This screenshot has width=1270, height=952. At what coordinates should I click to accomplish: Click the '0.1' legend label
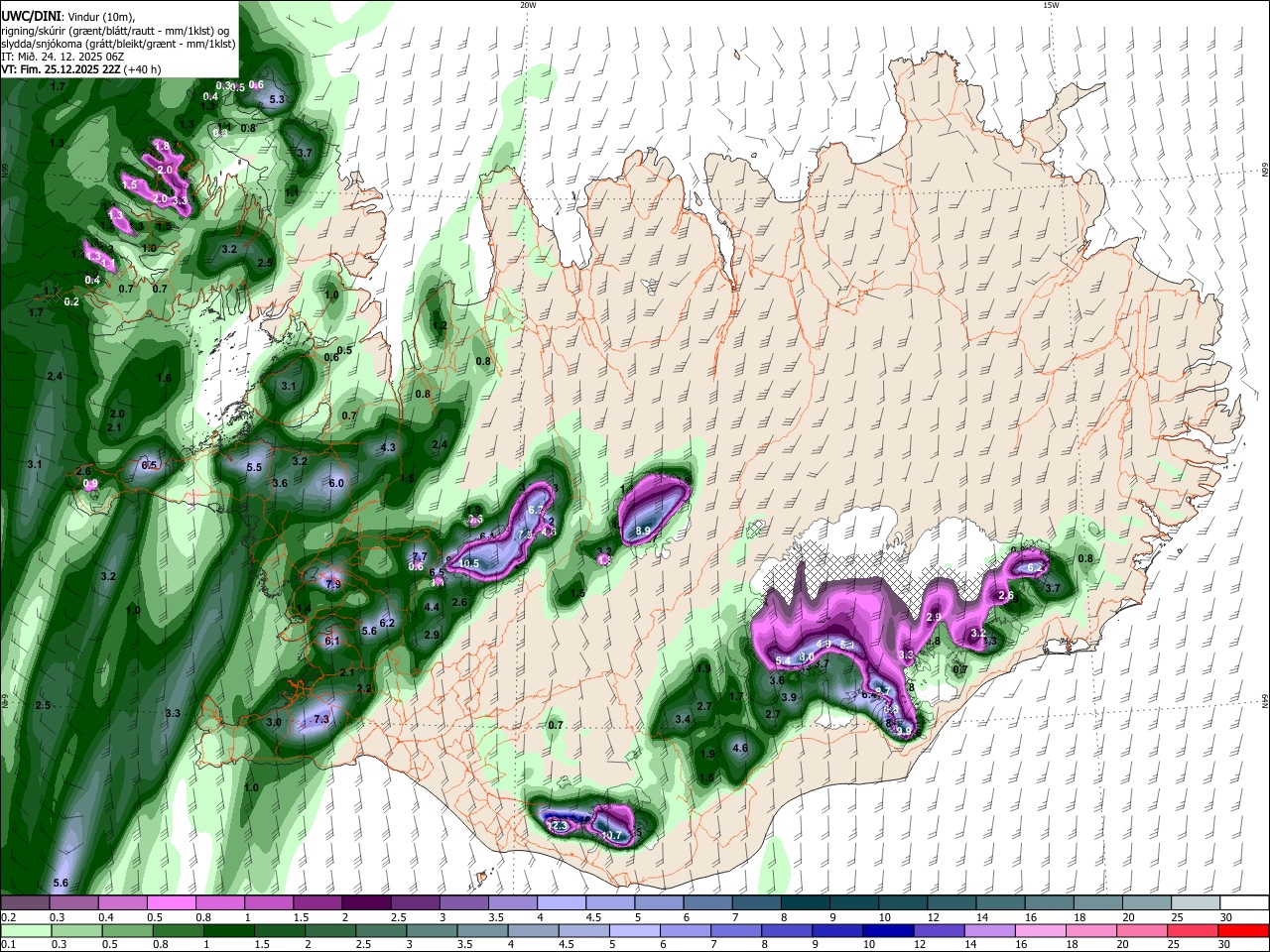pos(6,944)
